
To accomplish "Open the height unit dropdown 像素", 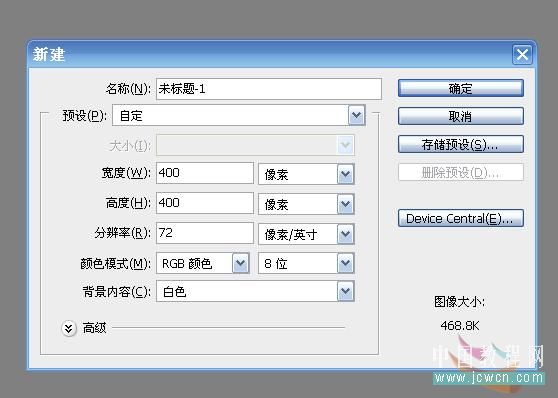I will tap(306, 204).
